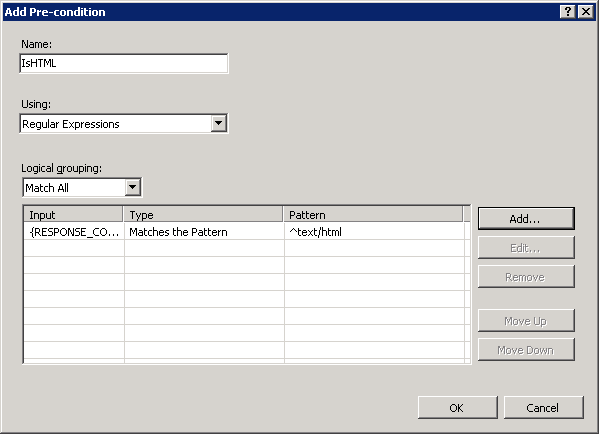599x434 pixels.
Task: Click the Name field containing IsHTML
Action: (124, 63)
